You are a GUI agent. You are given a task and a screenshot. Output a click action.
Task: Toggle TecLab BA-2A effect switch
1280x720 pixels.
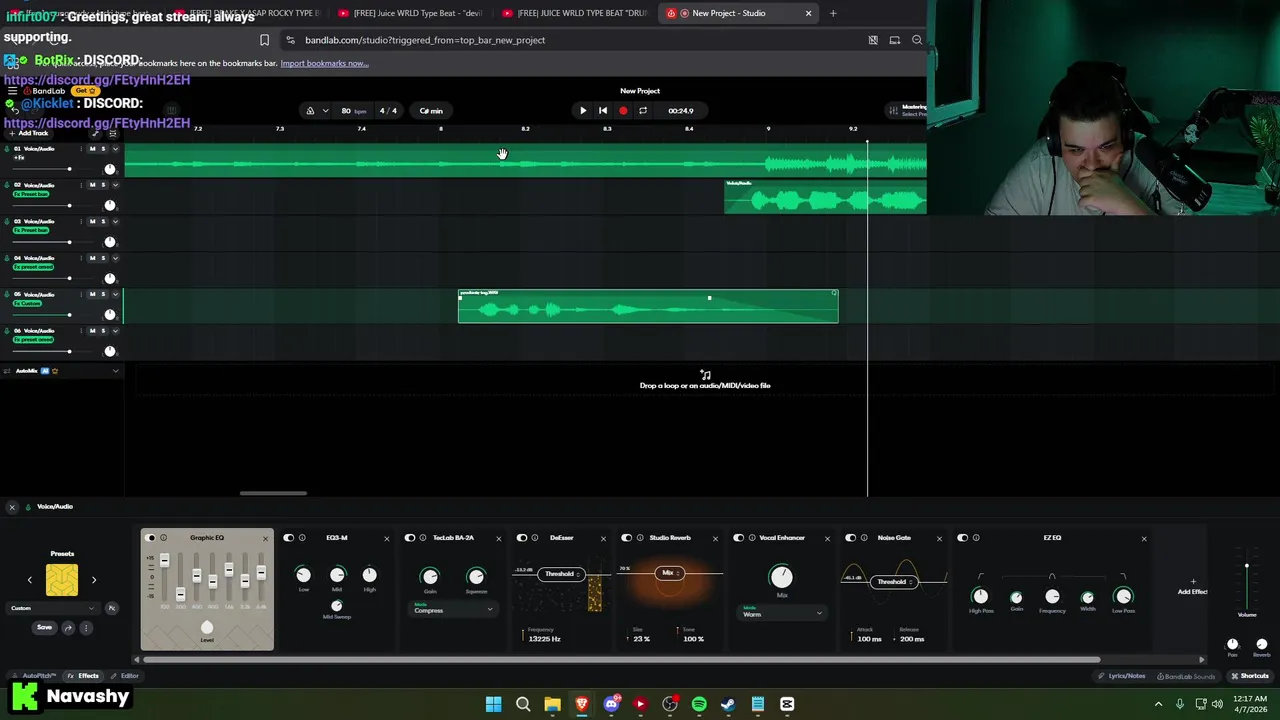410,538
